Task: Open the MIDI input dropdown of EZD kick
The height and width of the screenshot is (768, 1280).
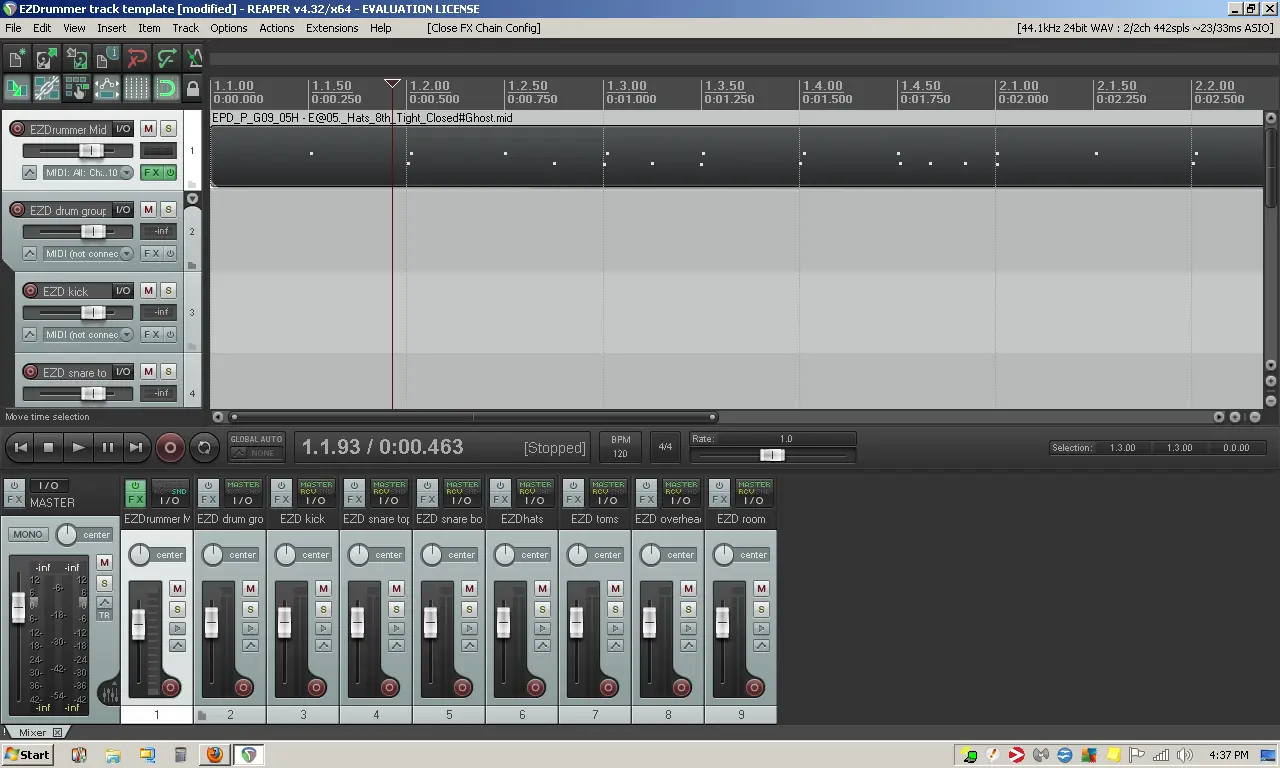Action: coord(88,335)
